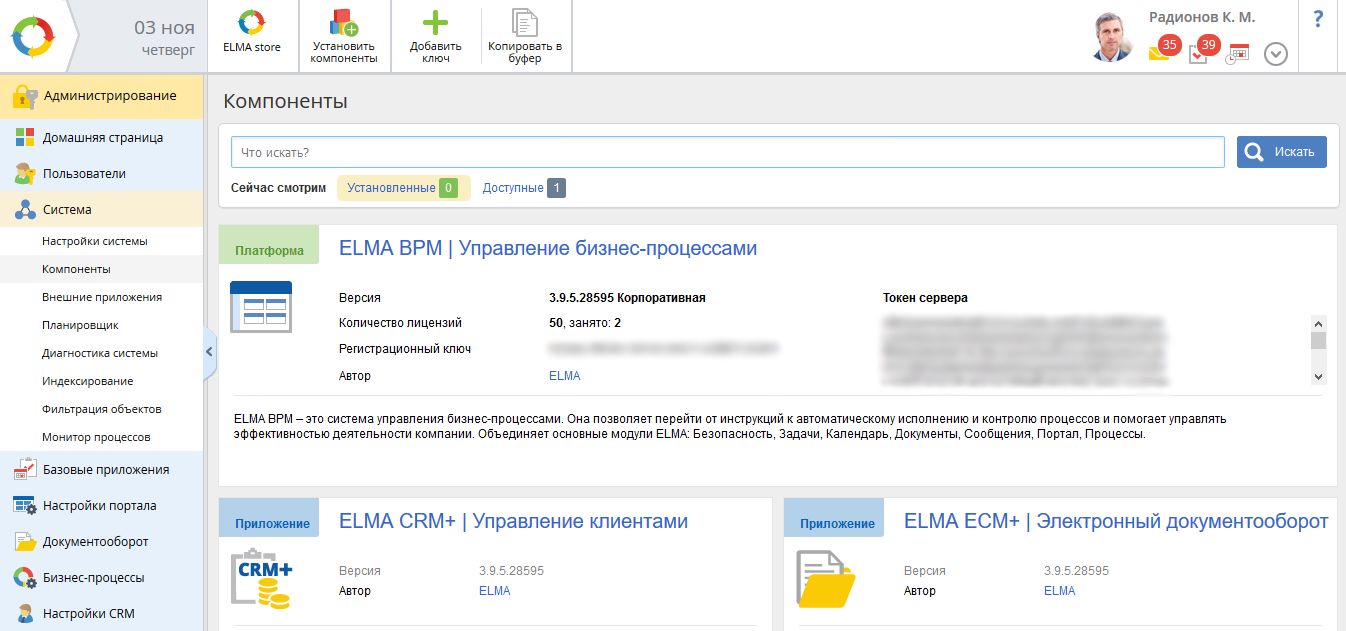Collapse the Система section
1346x631 pixels.
click(x=67, y=210)
